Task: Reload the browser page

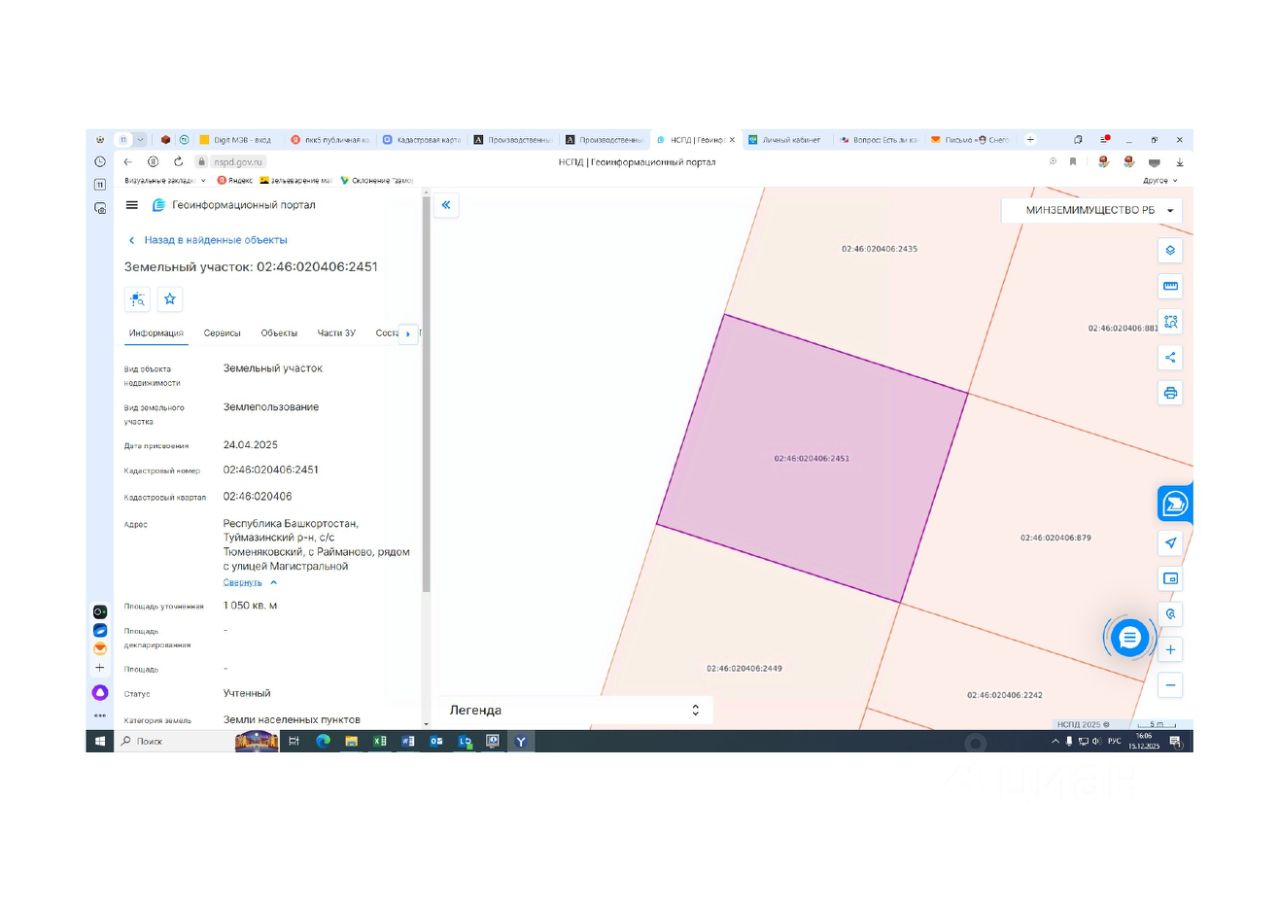Action: 178,161
